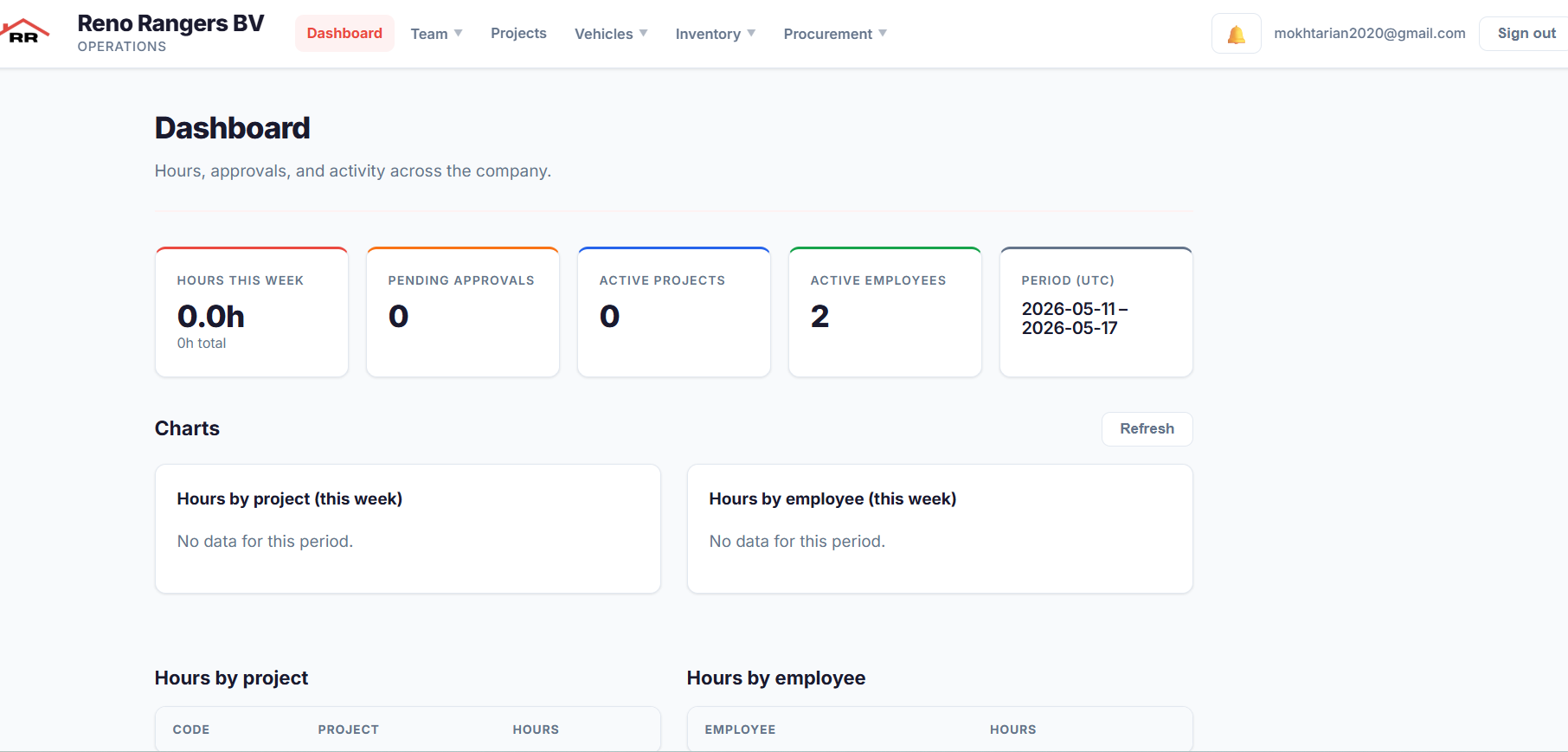Select the account email mokhtarian2020@gmail.com
This screenshot has height=752, width=1568.
click(x=1370, y=33)
